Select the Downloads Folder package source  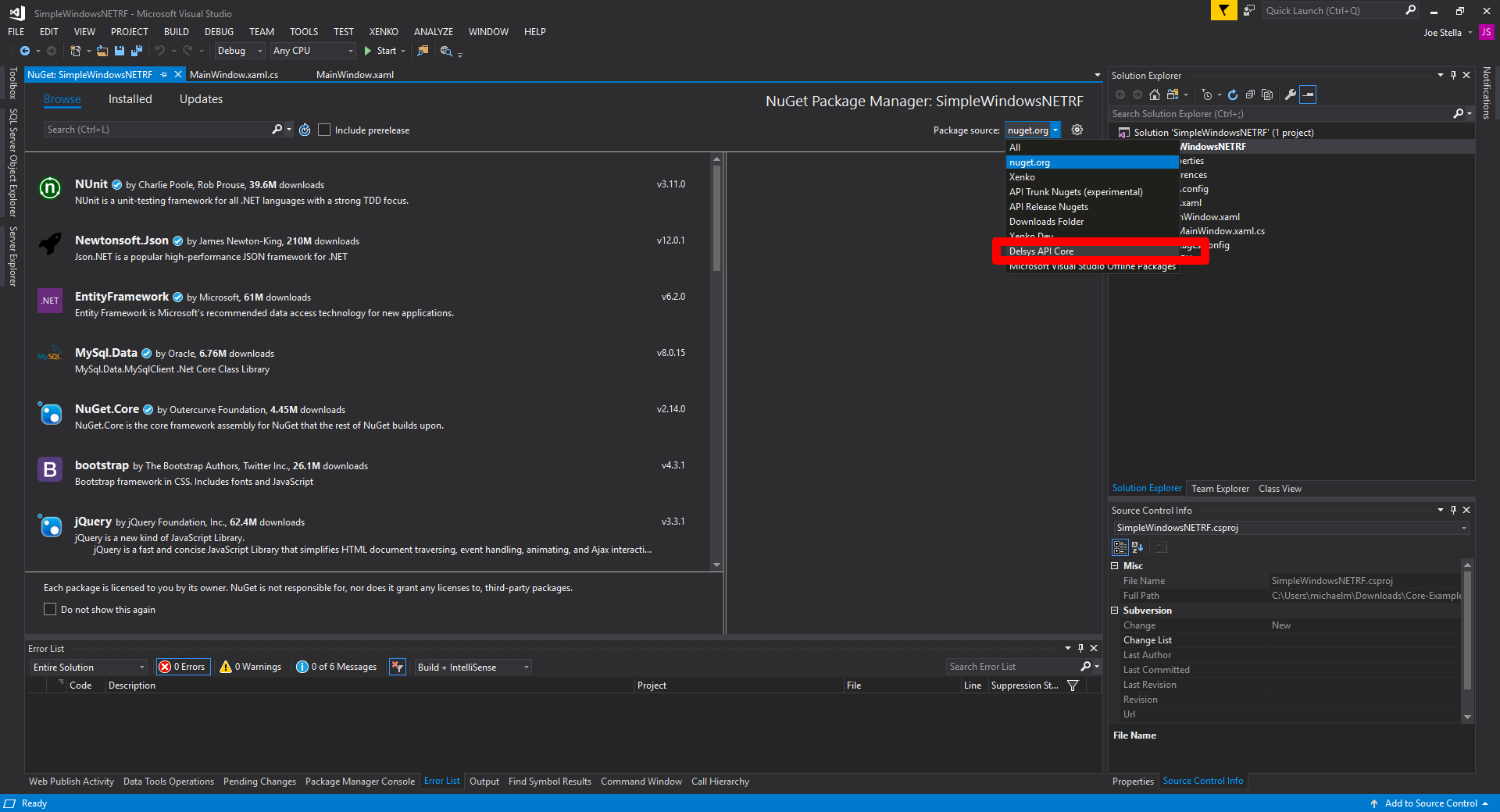[x=1092, y=222]
